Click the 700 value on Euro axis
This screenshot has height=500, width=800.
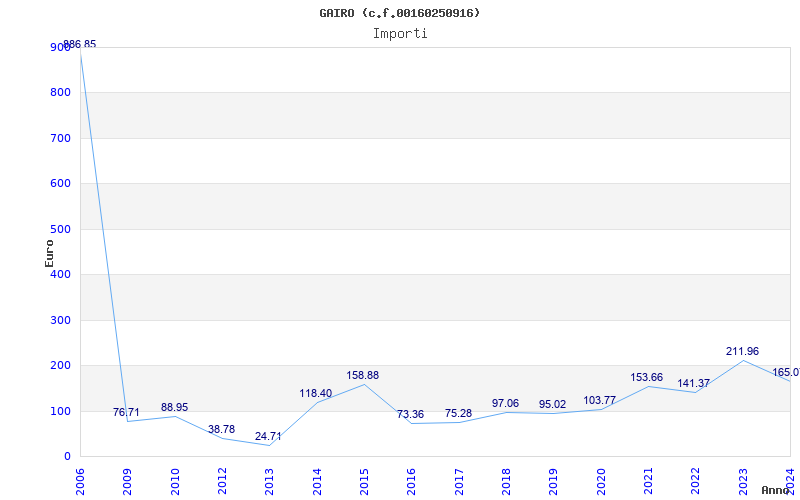pos(60,138)
